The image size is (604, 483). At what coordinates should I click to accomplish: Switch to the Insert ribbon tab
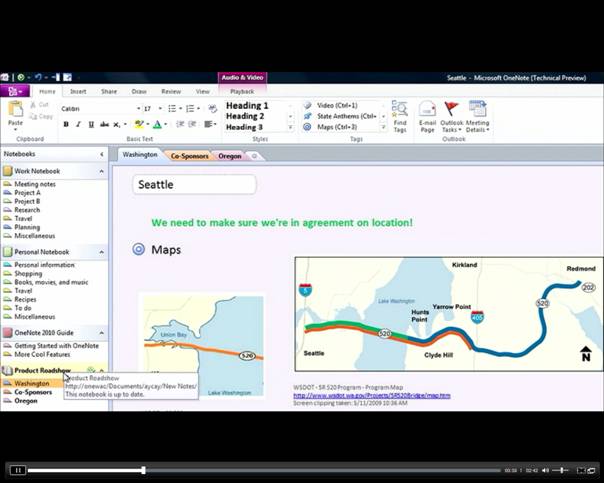[x=78, y=91]
